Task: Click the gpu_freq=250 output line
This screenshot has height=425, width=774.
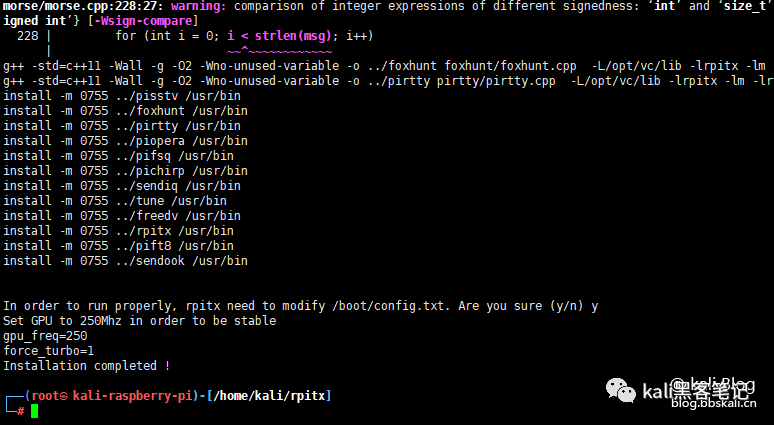Action: pos(45,336)
